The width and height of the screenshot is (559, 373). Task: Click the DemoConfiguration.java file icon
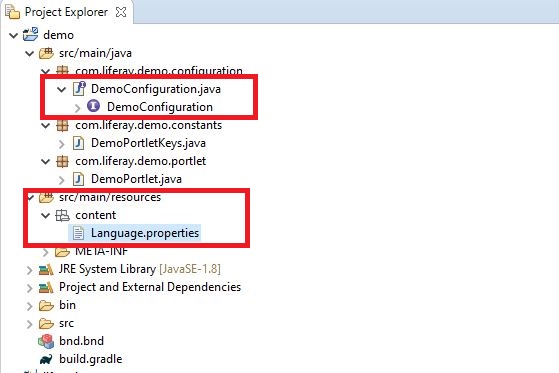coord(79,89)
